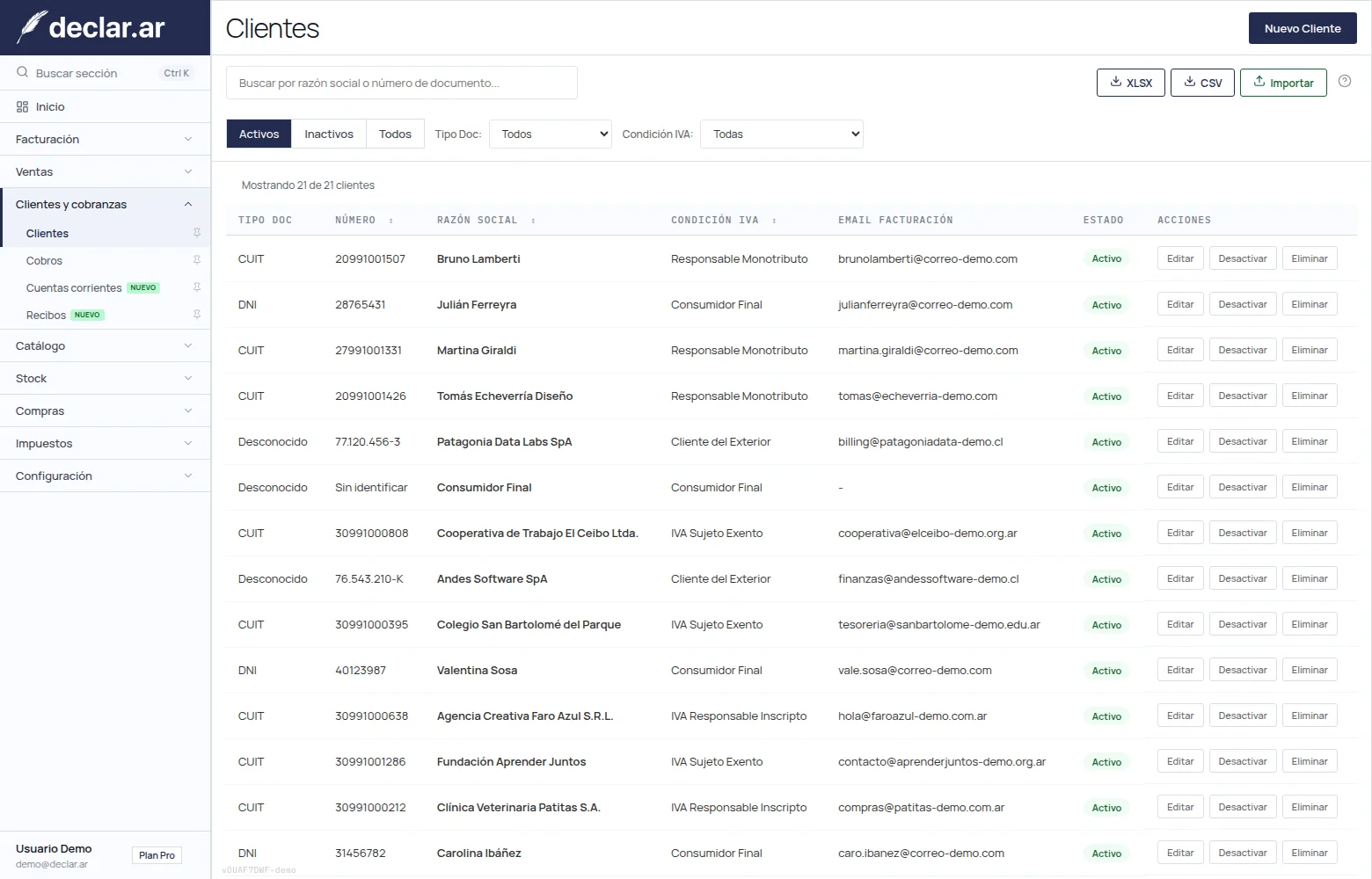Click email brunolamberti@correo-demo.com

[x=928, y=258]
